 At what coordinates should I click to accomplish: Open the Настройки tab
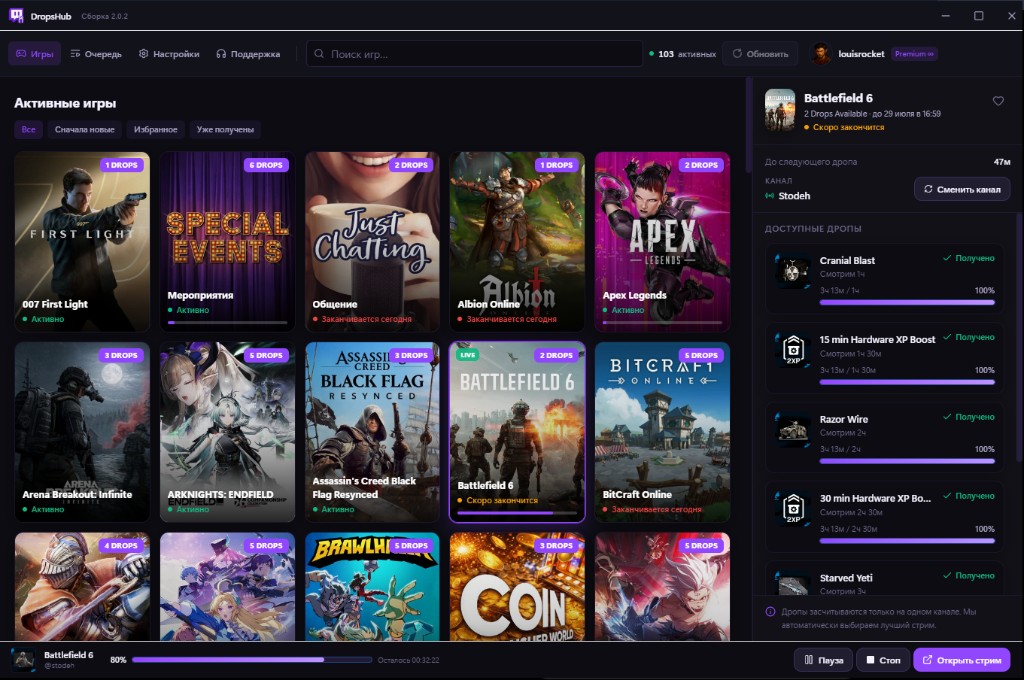coord(169,54)
